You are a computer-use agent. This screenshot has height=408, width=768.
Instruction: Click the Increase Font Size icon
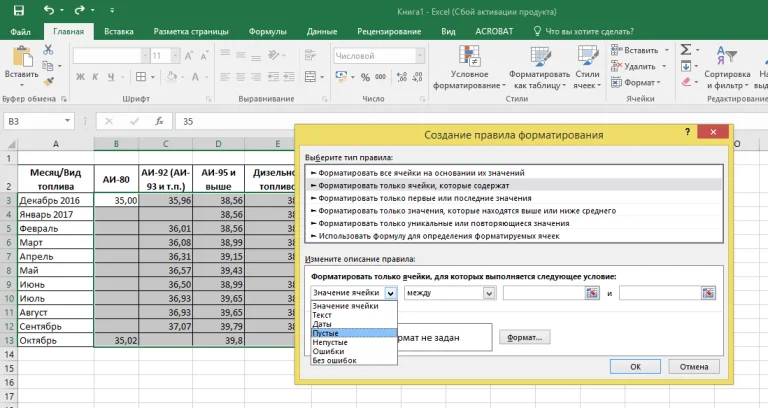click(189, 56)
